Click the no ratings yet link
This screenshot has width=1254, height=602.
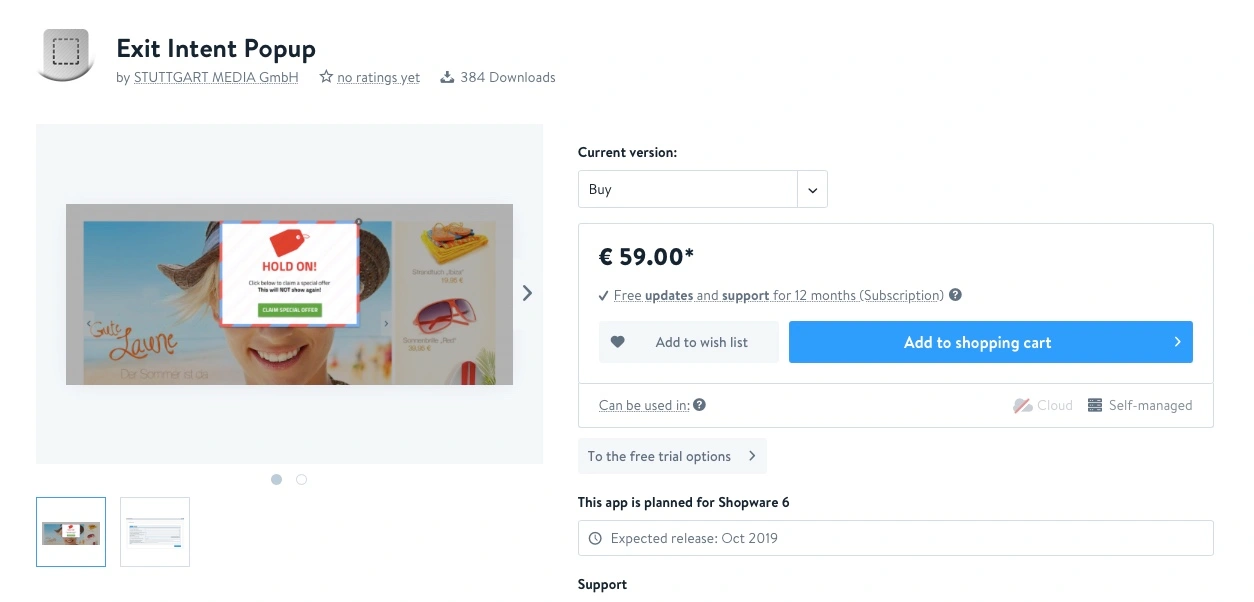380,76
